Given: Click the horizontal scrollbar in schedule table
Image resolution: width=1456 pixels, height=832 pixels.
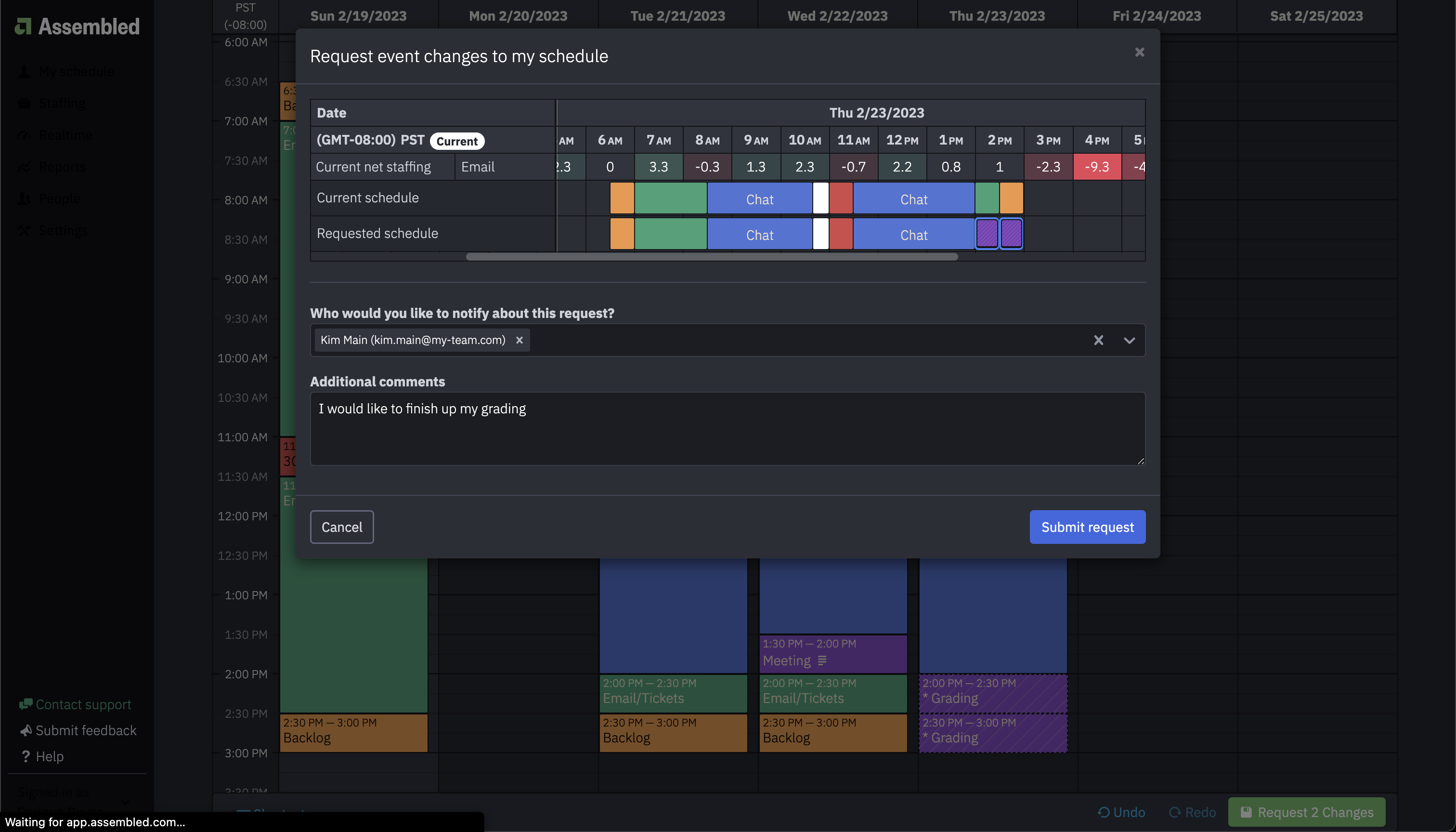Looking at the screenshot, I should (712, 257).
